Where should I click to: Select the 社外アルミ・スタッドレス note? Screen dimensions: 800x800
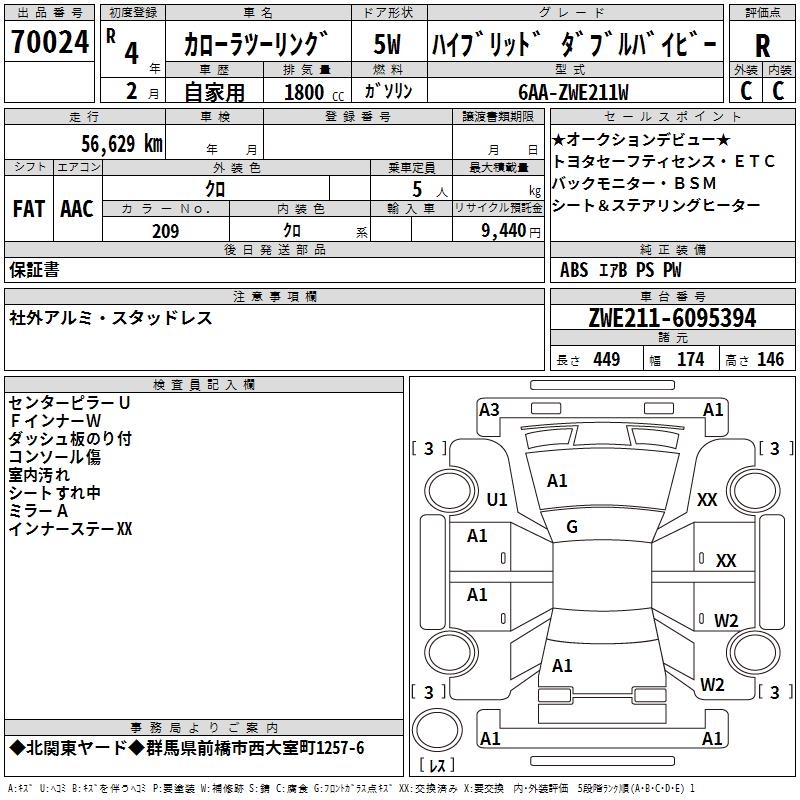(110, 318)
